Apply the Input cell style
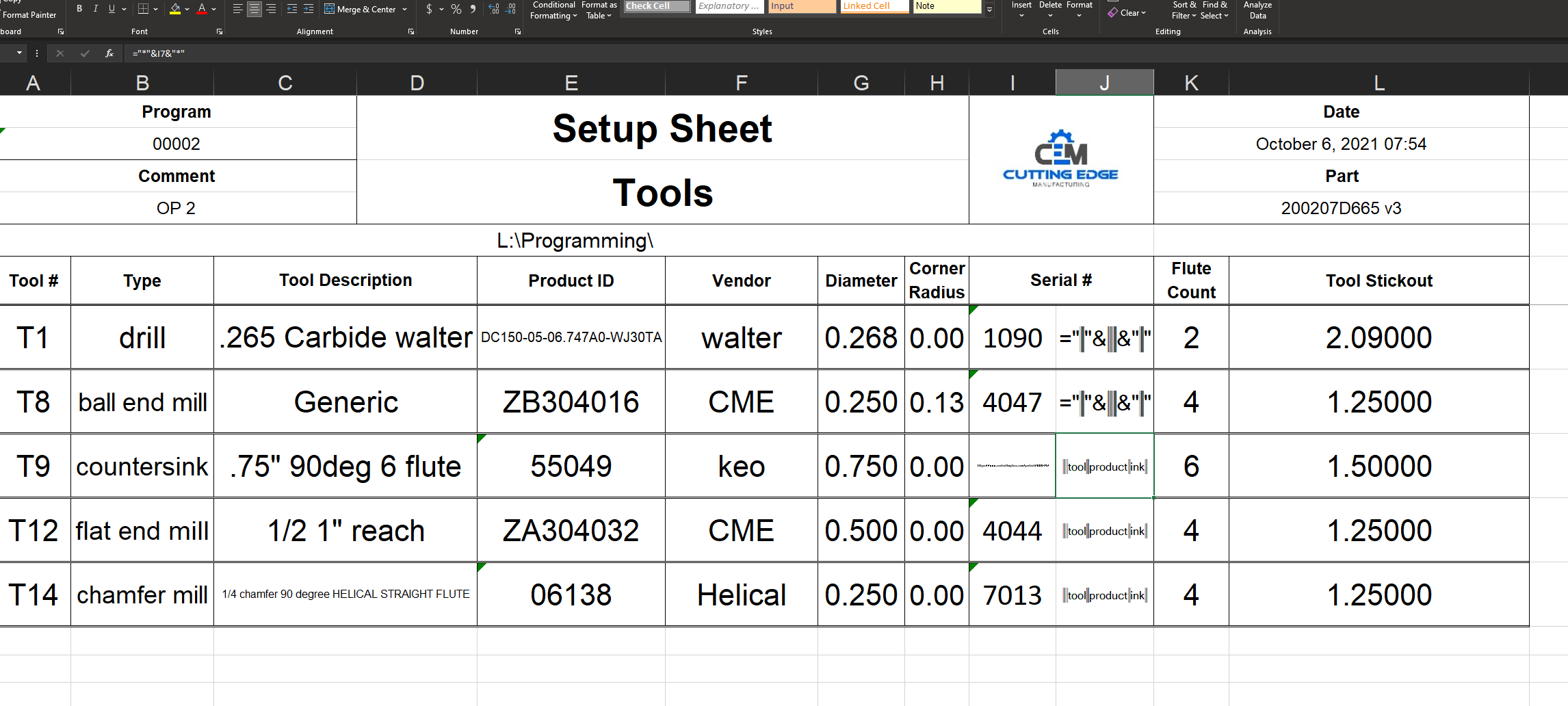 click(x=801, y=5)
